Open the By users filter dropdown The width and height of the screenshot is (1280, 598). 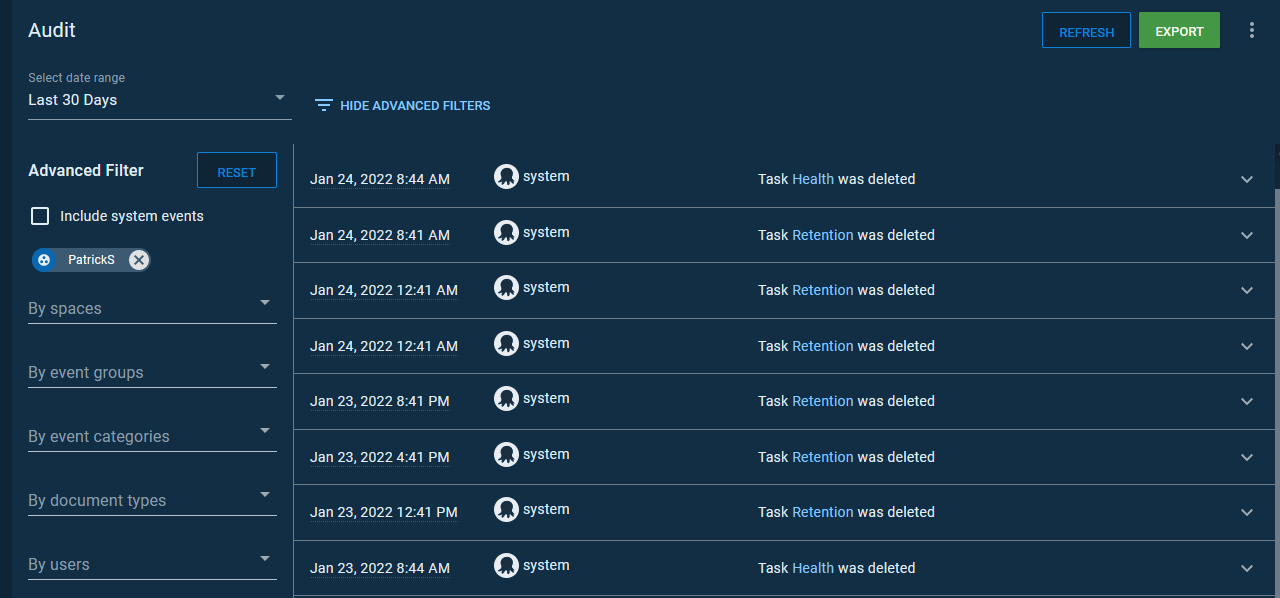(152, 564)
